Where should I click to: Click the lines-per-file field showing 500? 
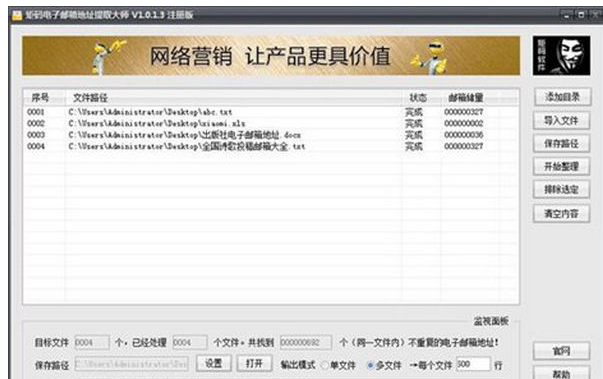coord(473,364)
